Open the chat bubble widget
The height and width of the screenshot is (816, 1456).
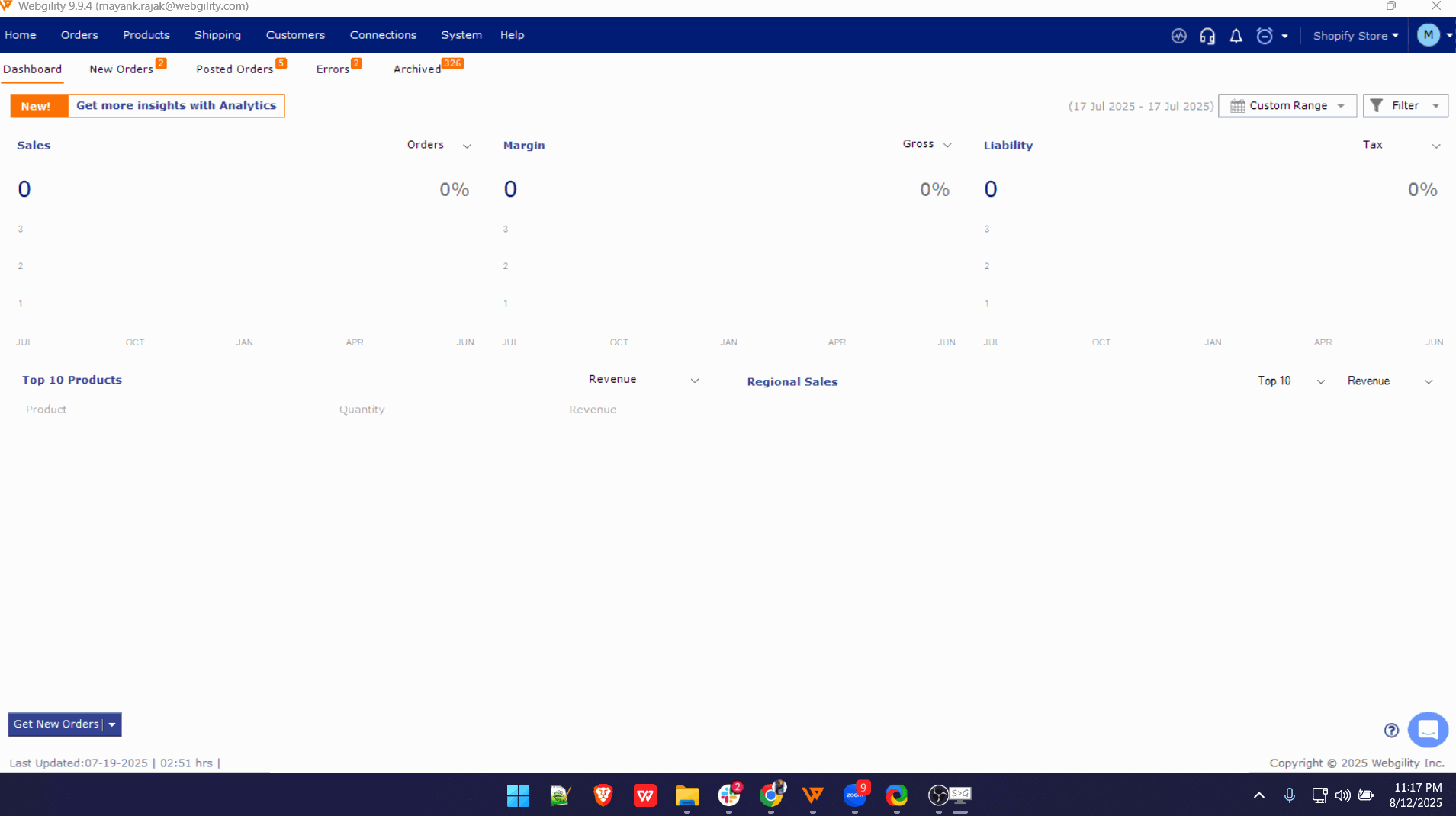(x=1428, y=730)
